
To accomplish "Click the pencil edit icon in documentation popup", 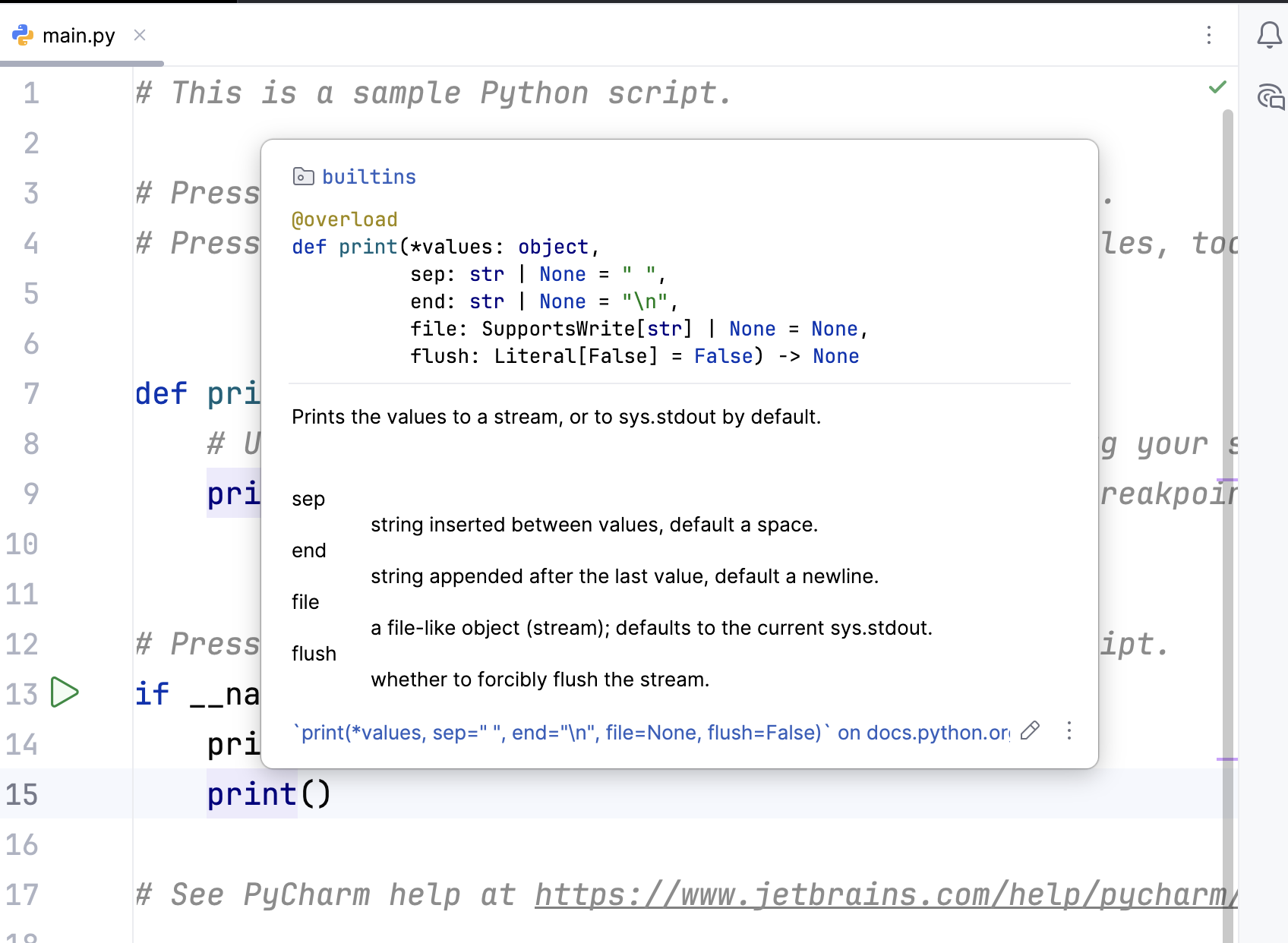I will (1030, 731).
